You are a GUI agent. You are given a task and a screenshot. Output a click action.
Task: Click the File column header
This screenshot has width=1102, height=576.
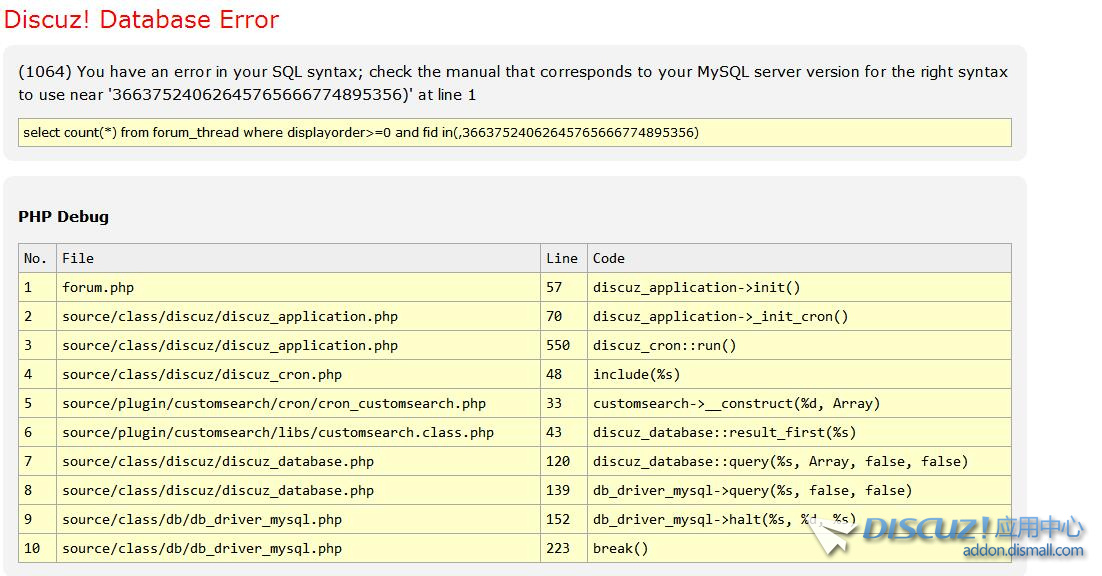(78, 258)
